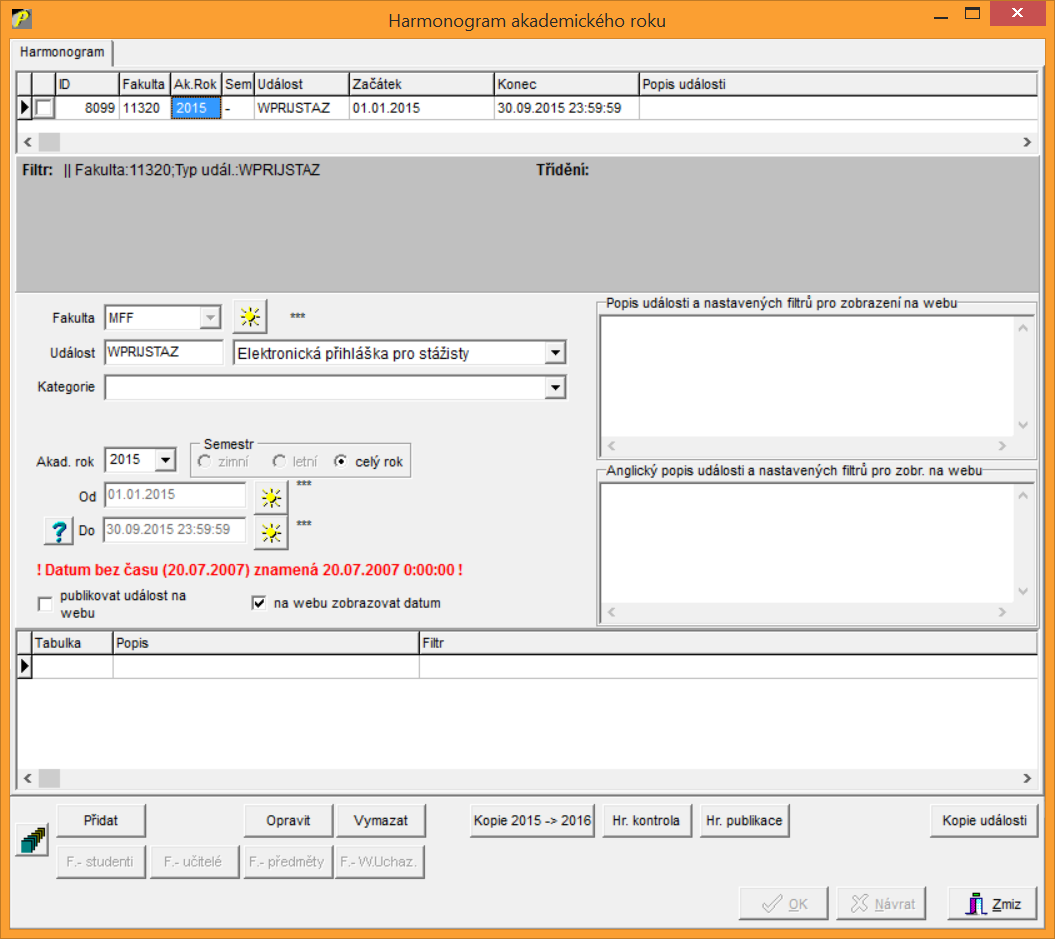1055x939 pixels.
Task: Click the row indicator arrow of record 8099
Action: [x=25, y=107]
